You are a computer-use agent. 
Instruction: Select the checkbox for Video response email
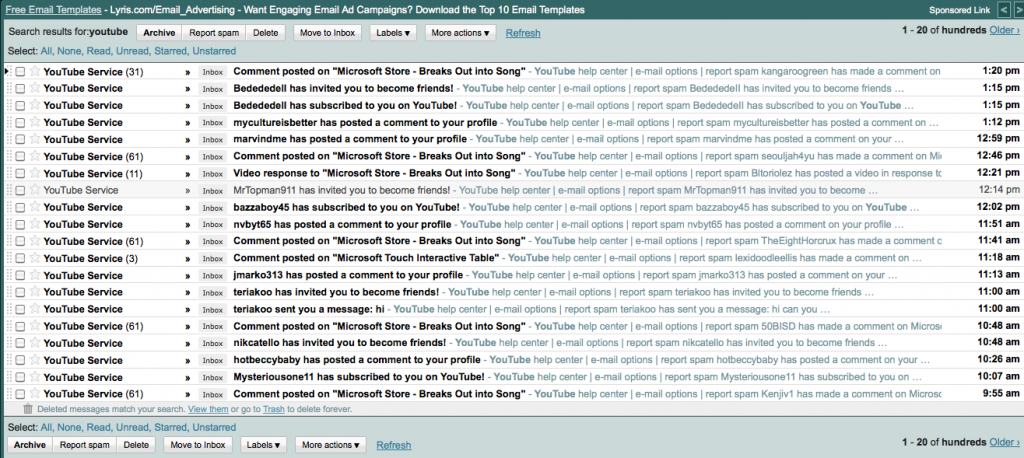[x=20, y=173]
